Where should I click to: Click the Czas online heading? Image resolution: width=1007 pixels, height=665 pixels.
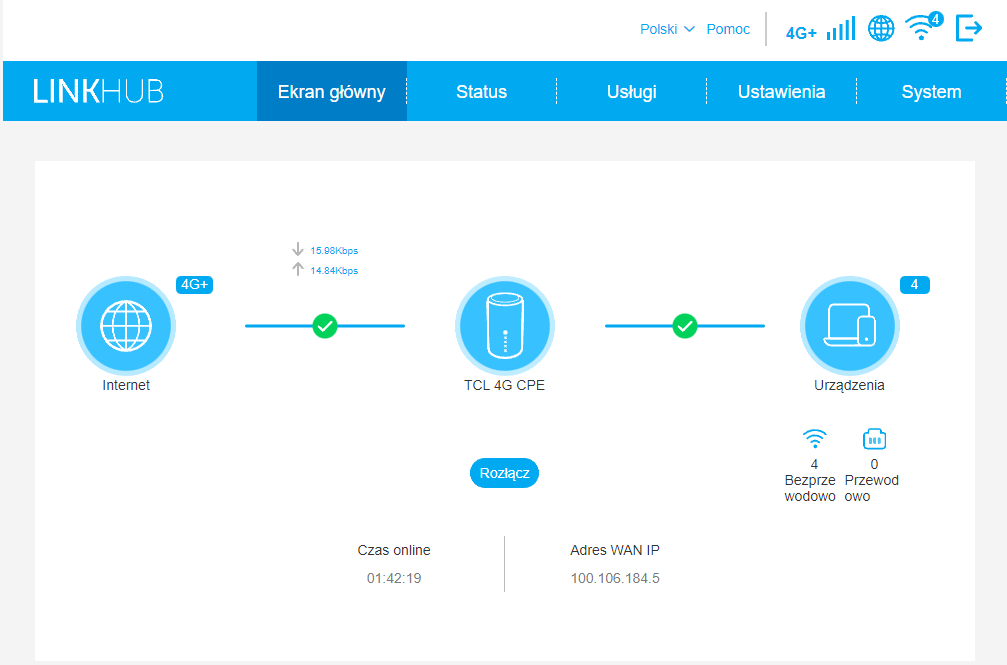394,550
